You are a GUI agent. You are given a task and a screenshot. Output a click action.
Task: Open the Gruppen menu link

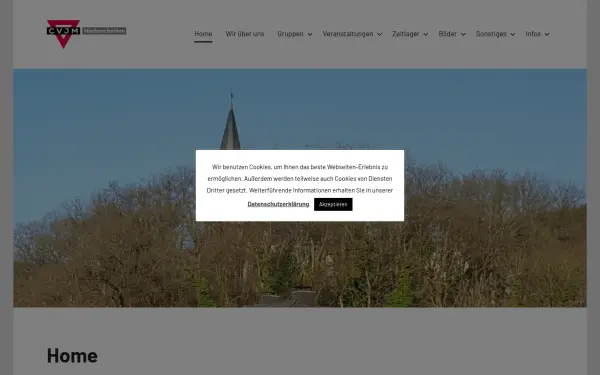[290, 34]
